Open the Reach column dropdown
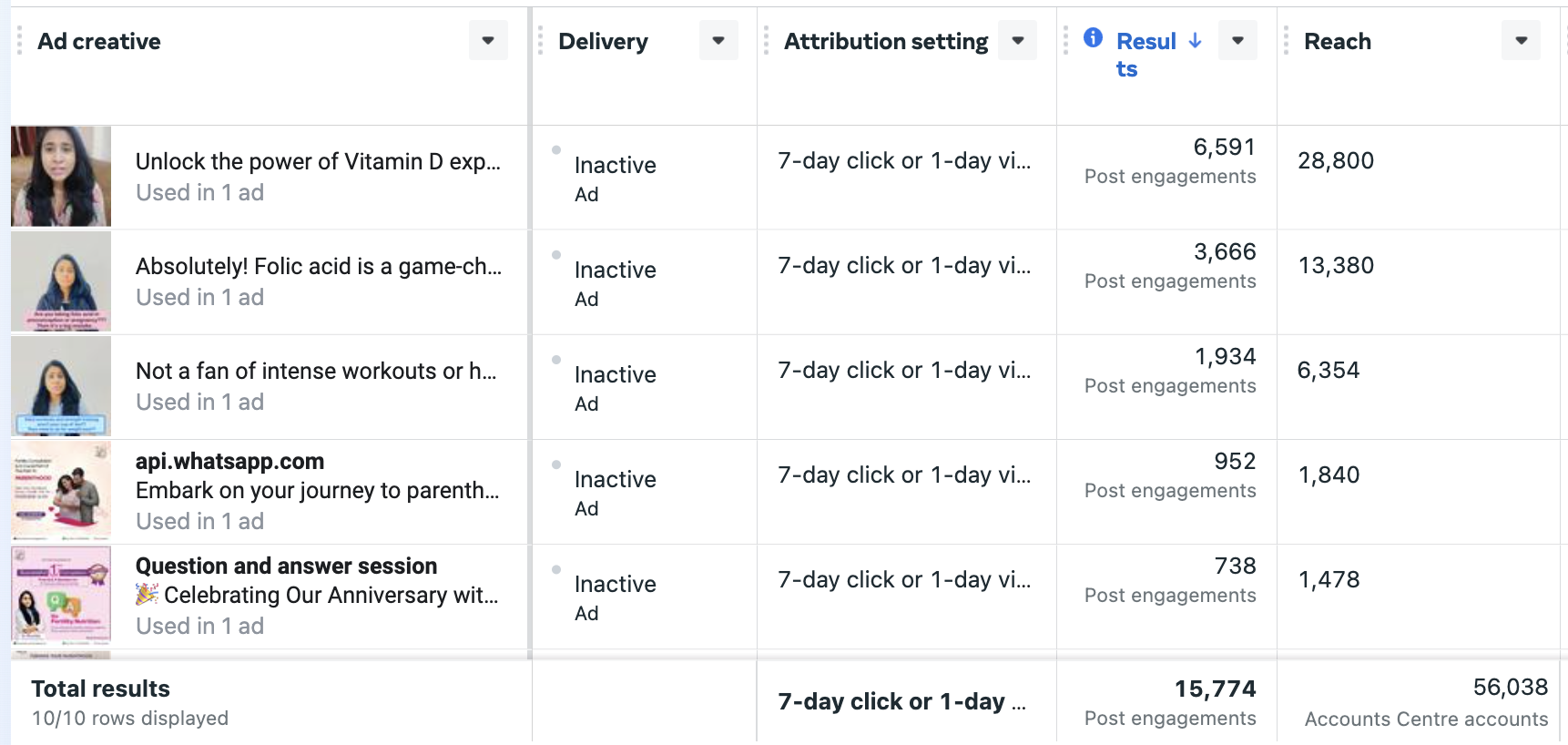 (1521, 41)
